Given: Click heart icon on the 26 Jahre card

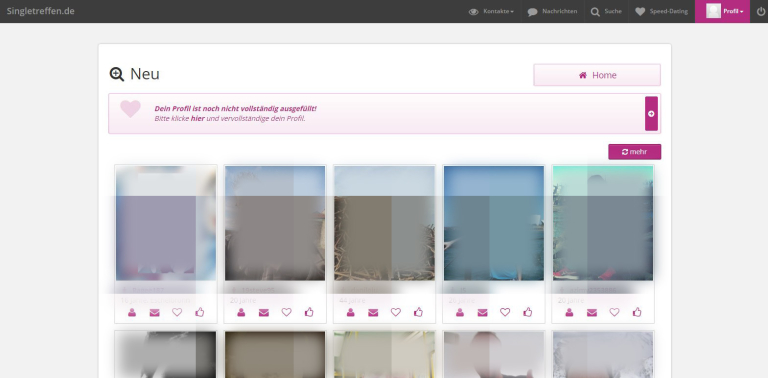Looking at the screenshot, I should pos(504,312).
